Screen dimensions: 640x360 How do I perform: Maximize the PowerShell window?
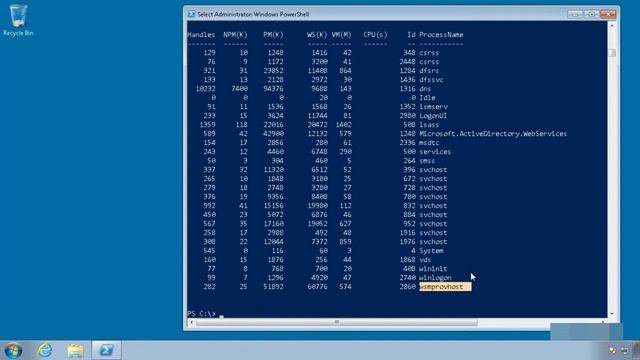(x=591, y=14)
